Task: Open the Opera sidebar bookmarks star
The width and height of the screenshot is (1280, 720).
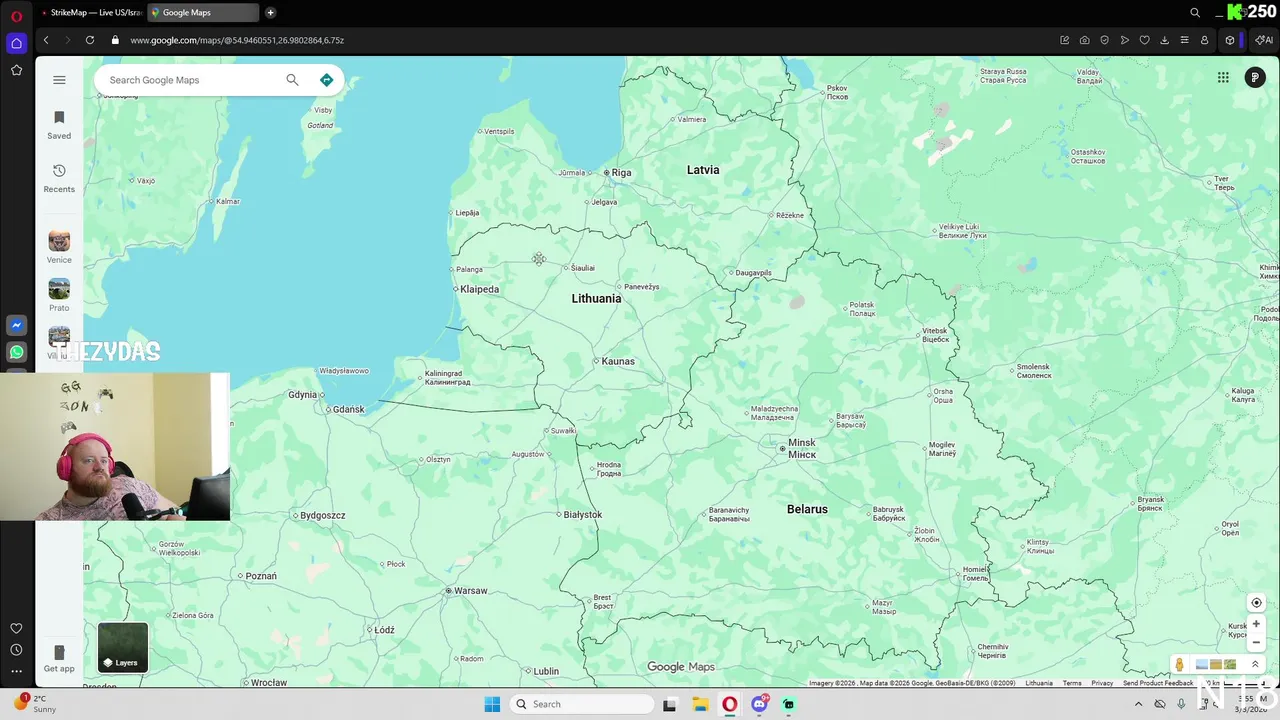Action: click(16, 70)
